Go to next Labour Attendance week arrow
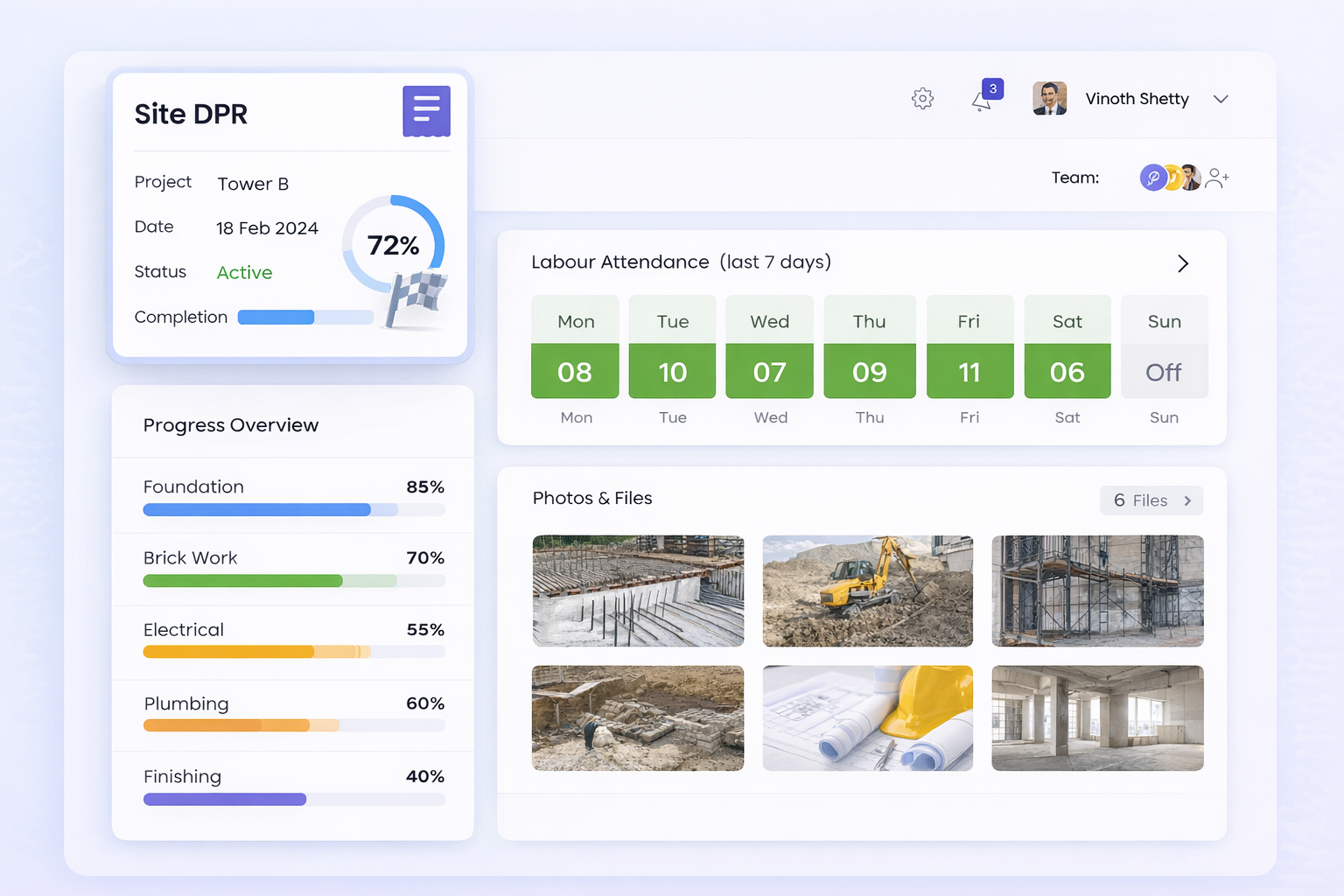 (1183, 263)
